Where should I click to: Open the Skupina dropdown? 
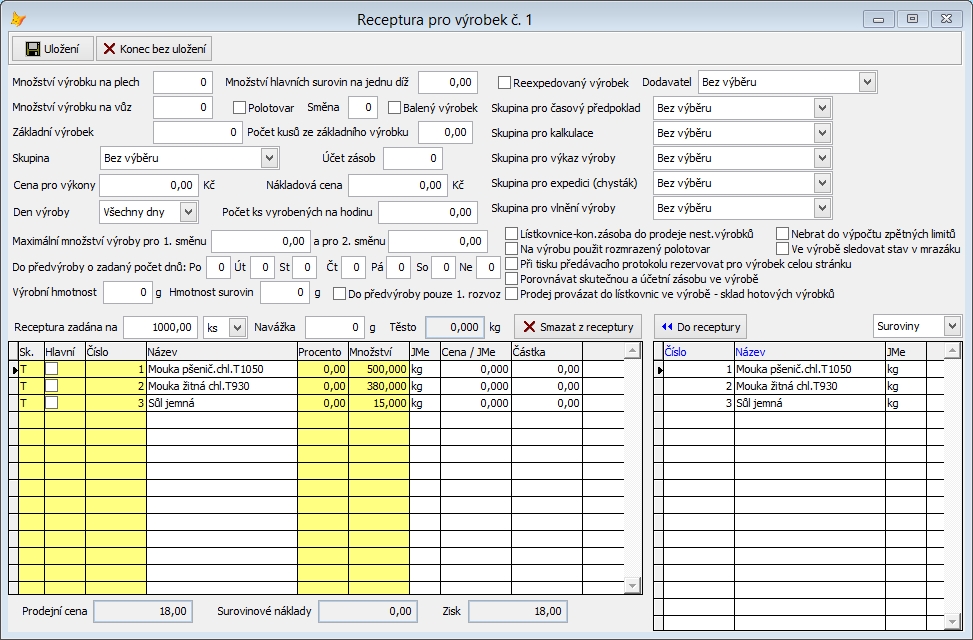pyautogui.click(x=269, y=158)
